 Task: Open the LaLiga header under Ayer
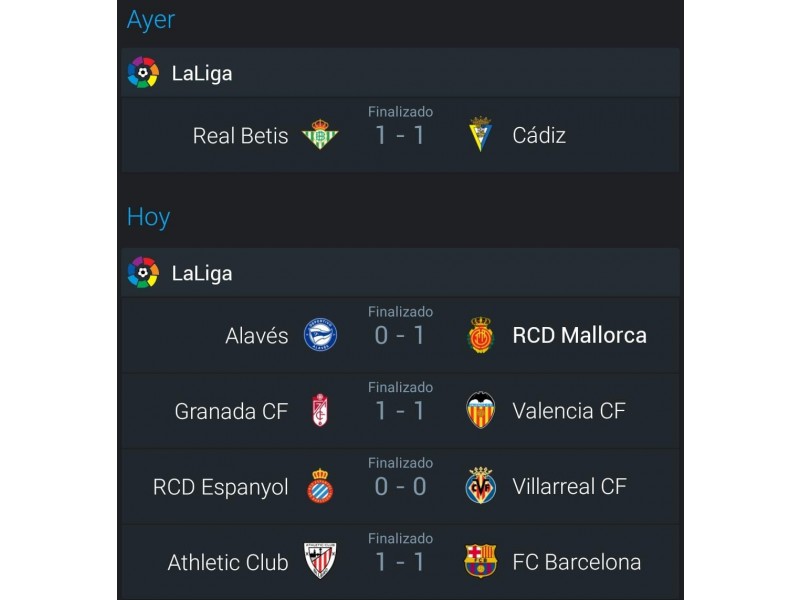point(401,72)
